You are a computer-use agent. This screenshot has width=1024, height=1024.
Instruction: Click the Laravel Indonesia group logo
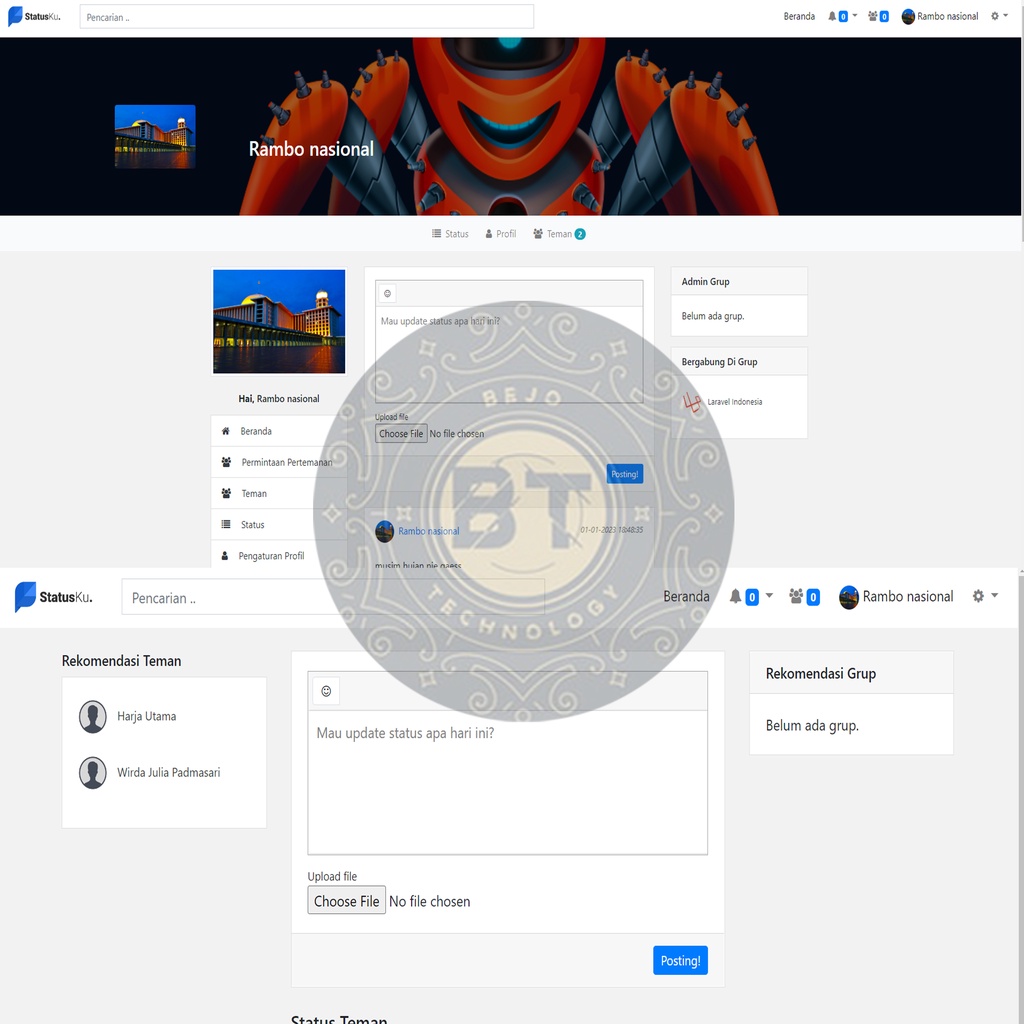(x=692, y=402)
